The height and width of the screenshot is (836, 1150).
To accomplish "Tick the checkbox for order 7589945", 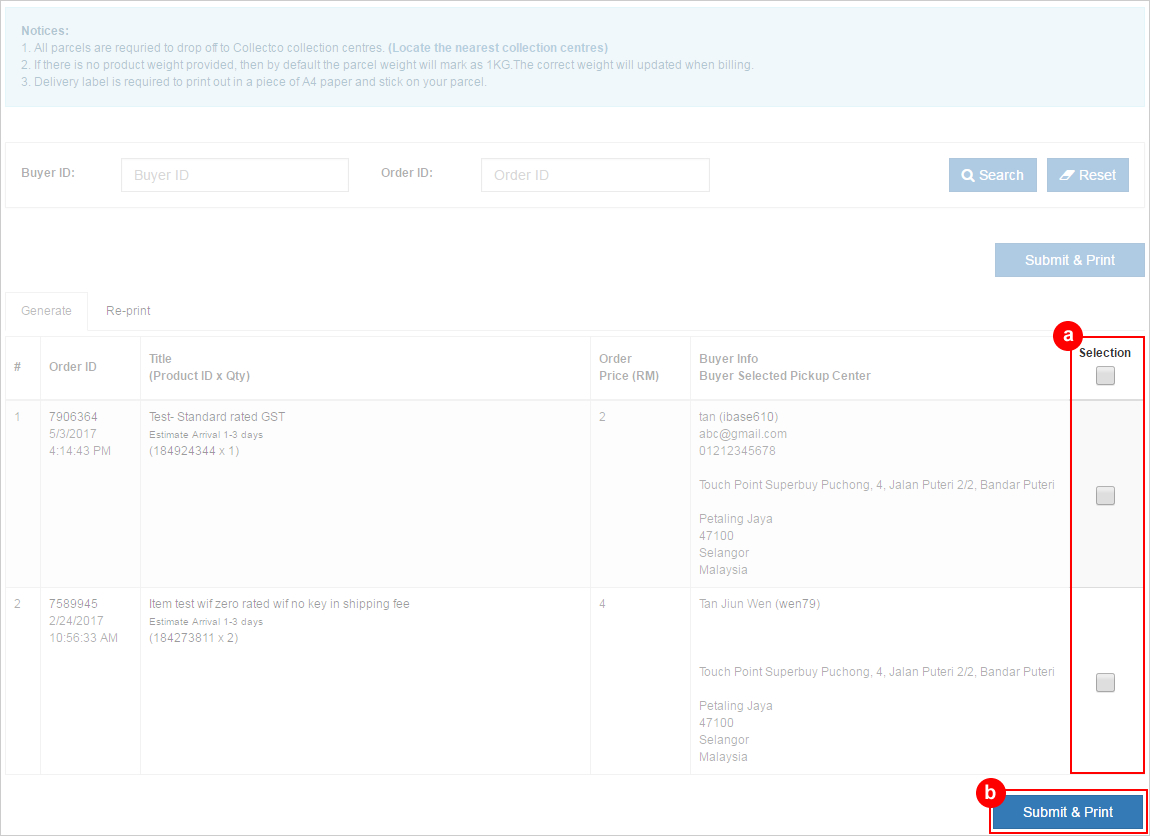I will click(x=1105, y=683).
